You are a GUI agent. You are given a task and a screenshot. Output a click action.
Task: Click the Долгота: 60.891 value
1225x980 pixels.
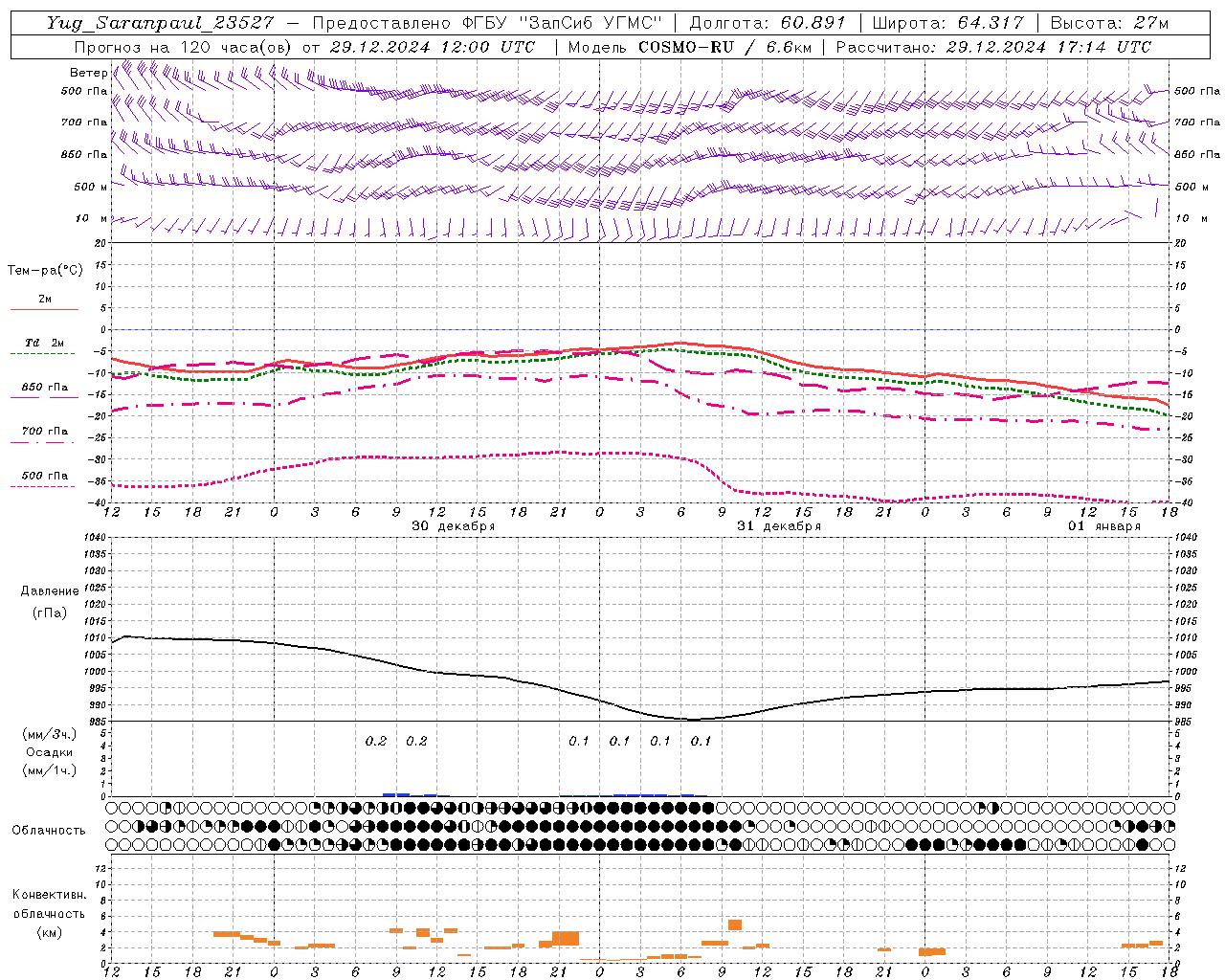(768, 23)
